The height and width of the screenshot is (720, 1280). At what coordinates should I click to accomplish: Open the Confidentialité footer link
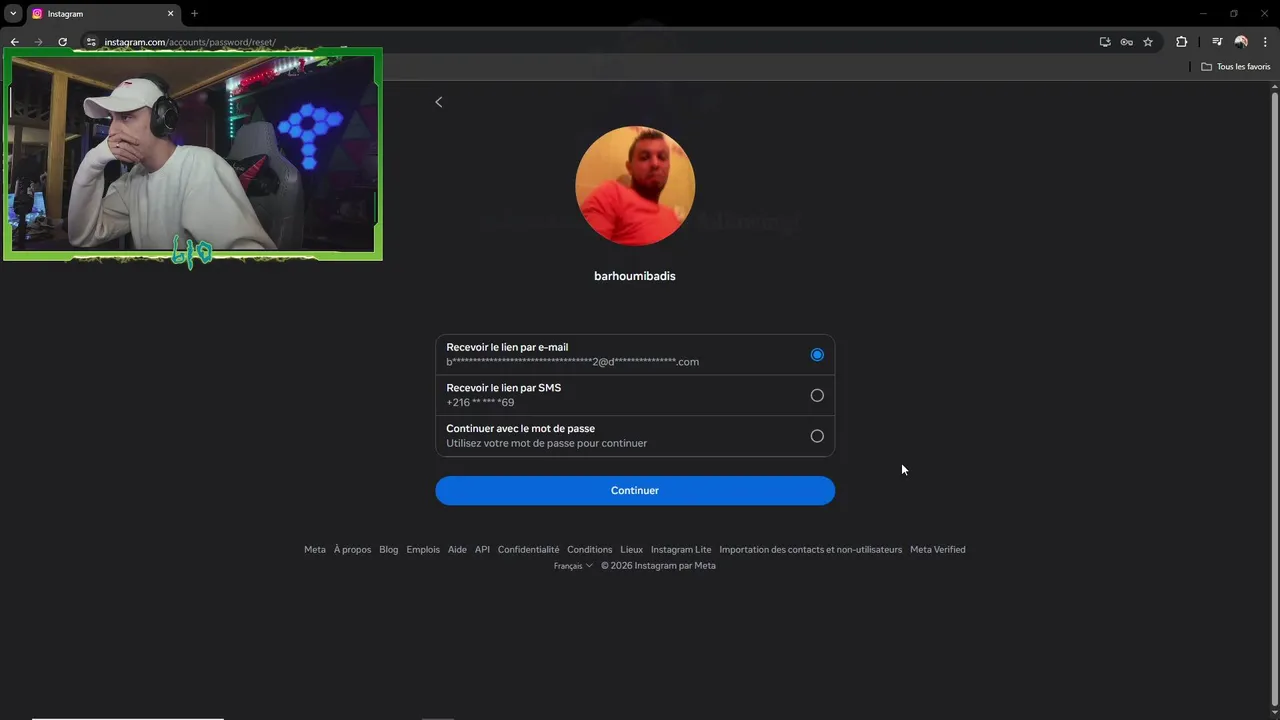(x=529, y=549)
